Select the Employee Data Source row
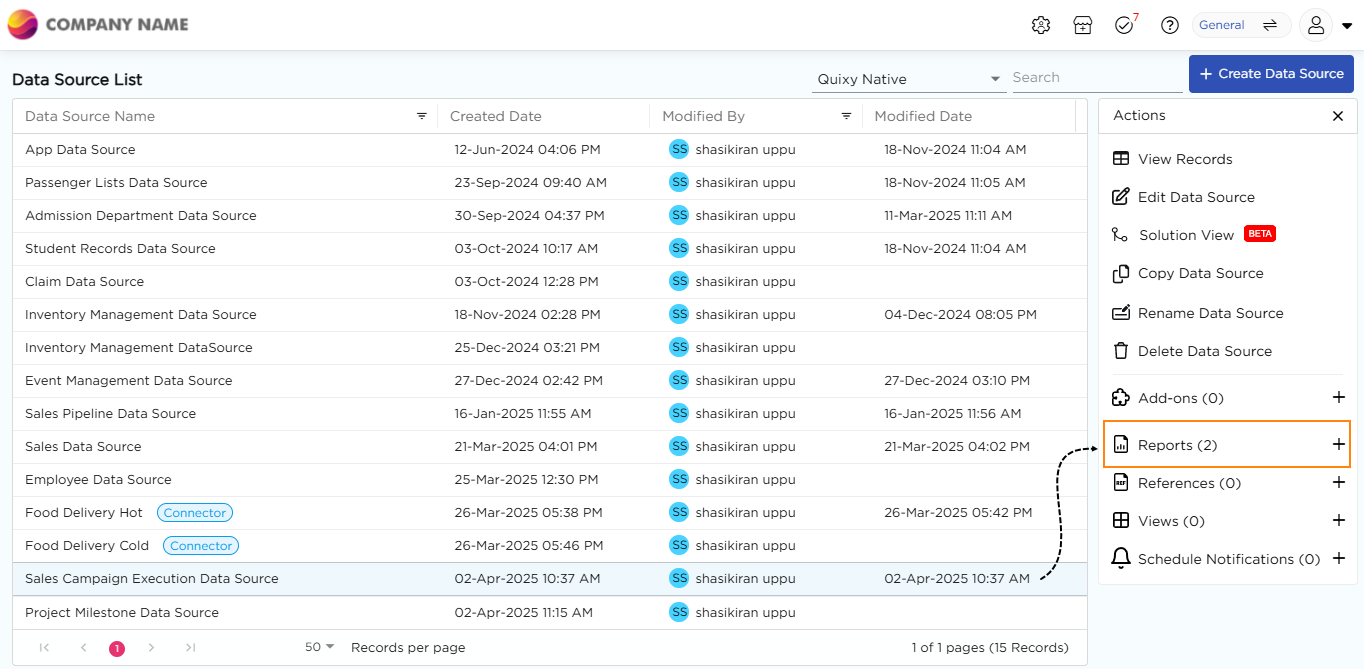The height and width of the screenshot is (669, 1364). (98, 480)
